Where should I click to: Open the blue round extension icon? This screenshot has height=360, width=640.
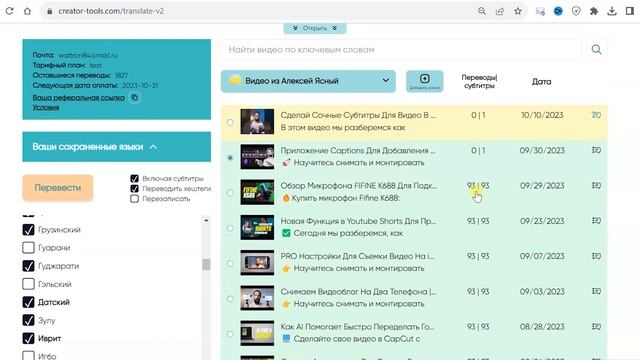[x=558, y=11]
